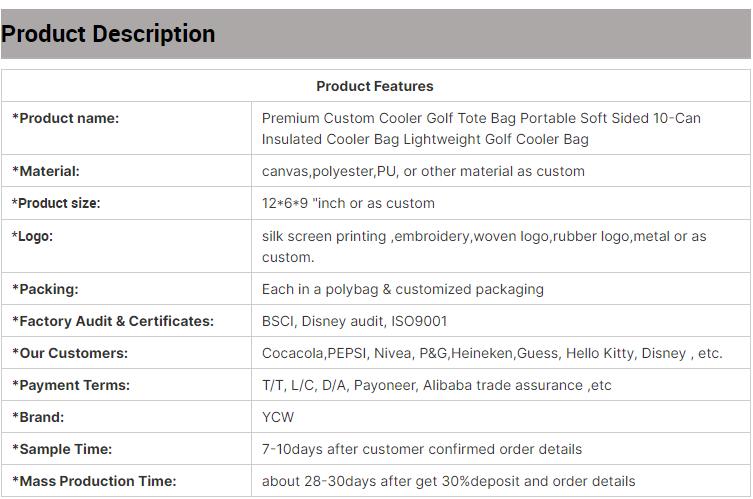
Task: Select the *Factory Audit & Certificates: label
Action: point(113,321)
